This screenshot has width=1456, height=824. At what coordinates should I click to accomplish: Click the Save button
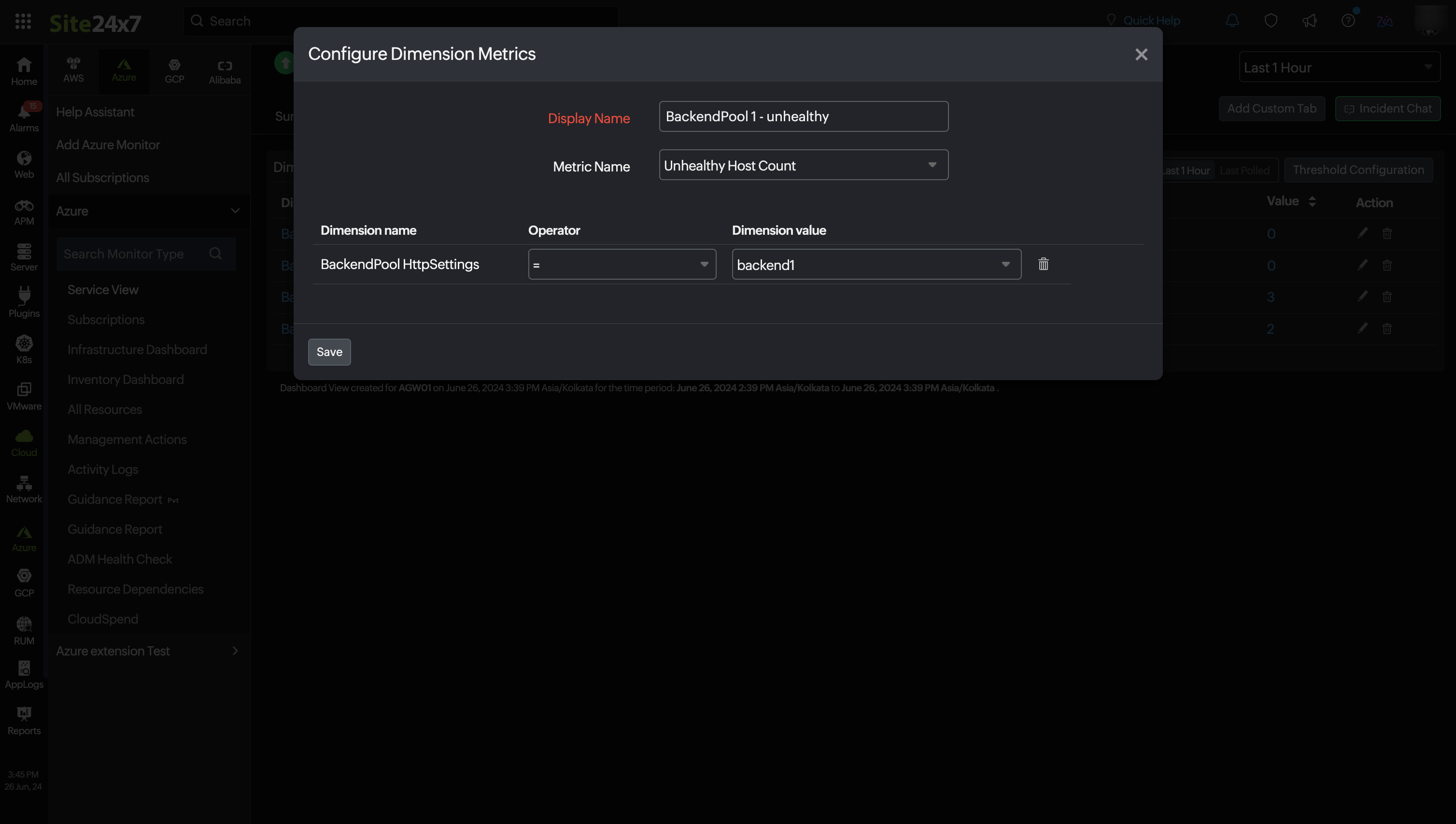329,352
